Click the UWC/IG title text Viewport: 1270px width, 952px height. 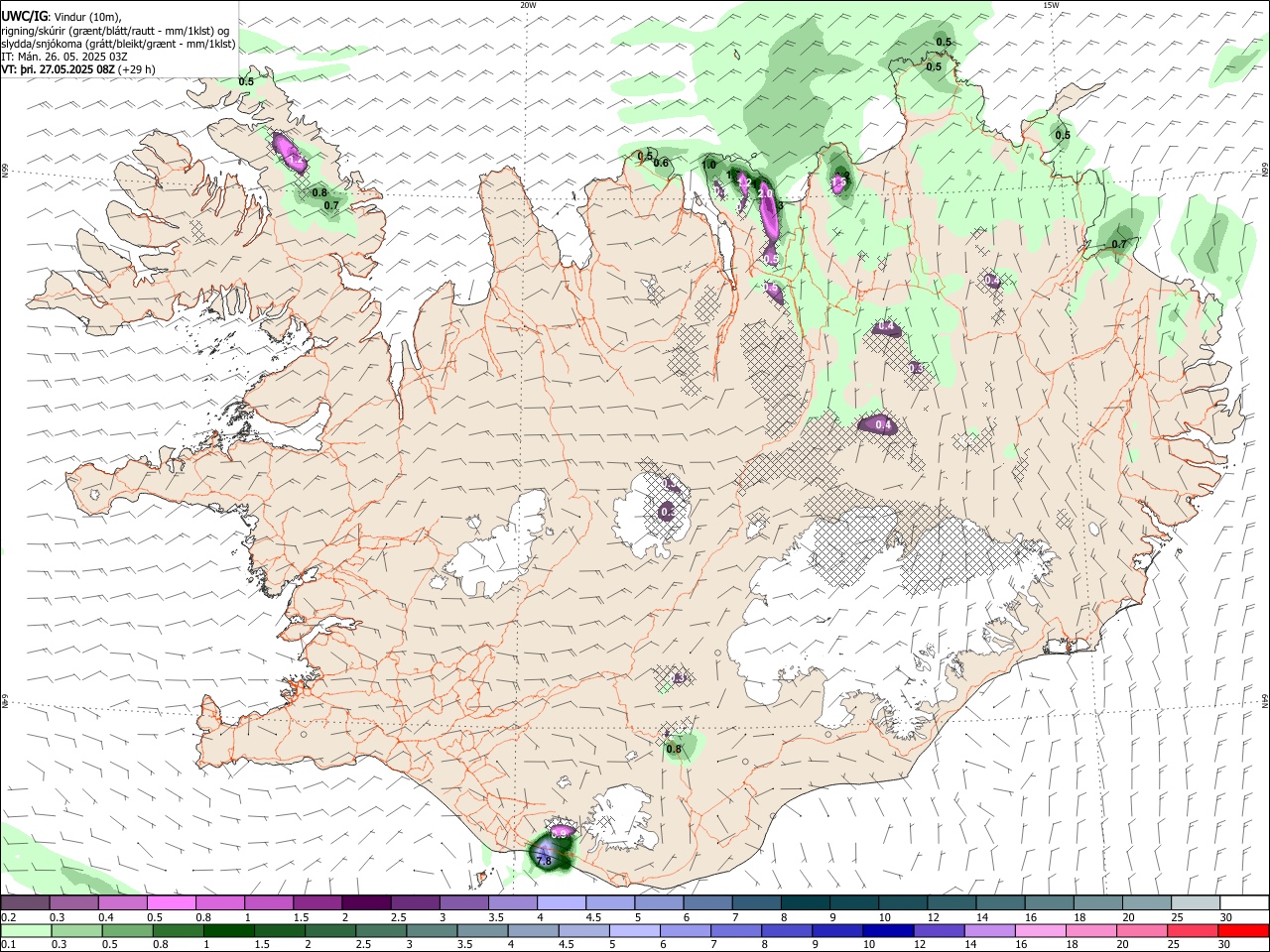[24, 16]
